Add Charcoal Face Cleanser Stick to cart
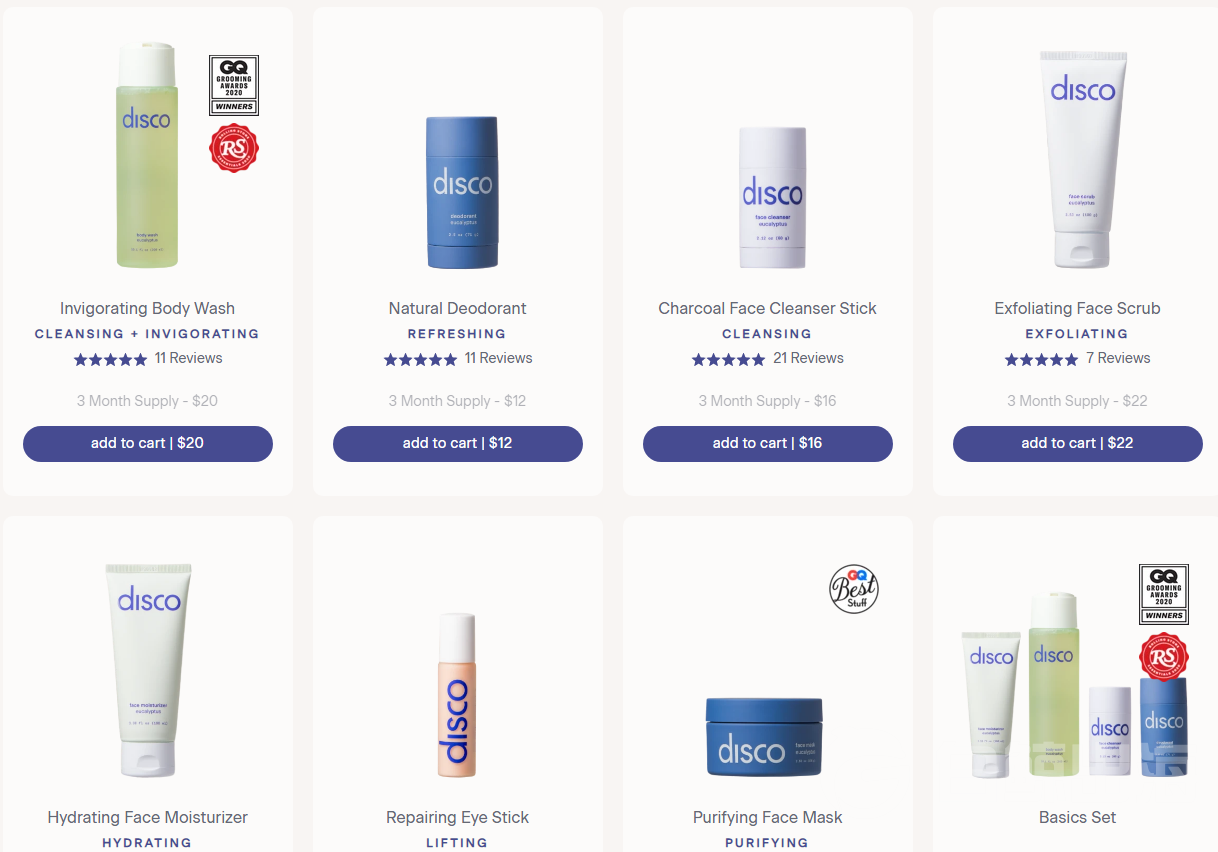This screenshot has height=852, width=1218. (x=767, y=443)
